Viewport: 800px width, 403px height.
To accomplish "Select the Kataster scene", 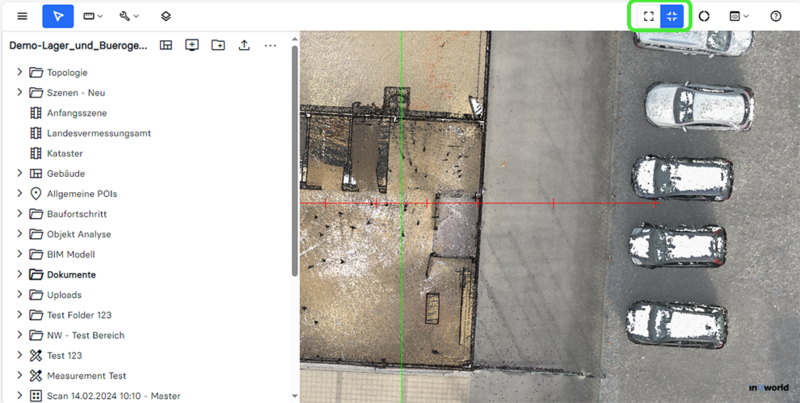I will coord(65,153).
